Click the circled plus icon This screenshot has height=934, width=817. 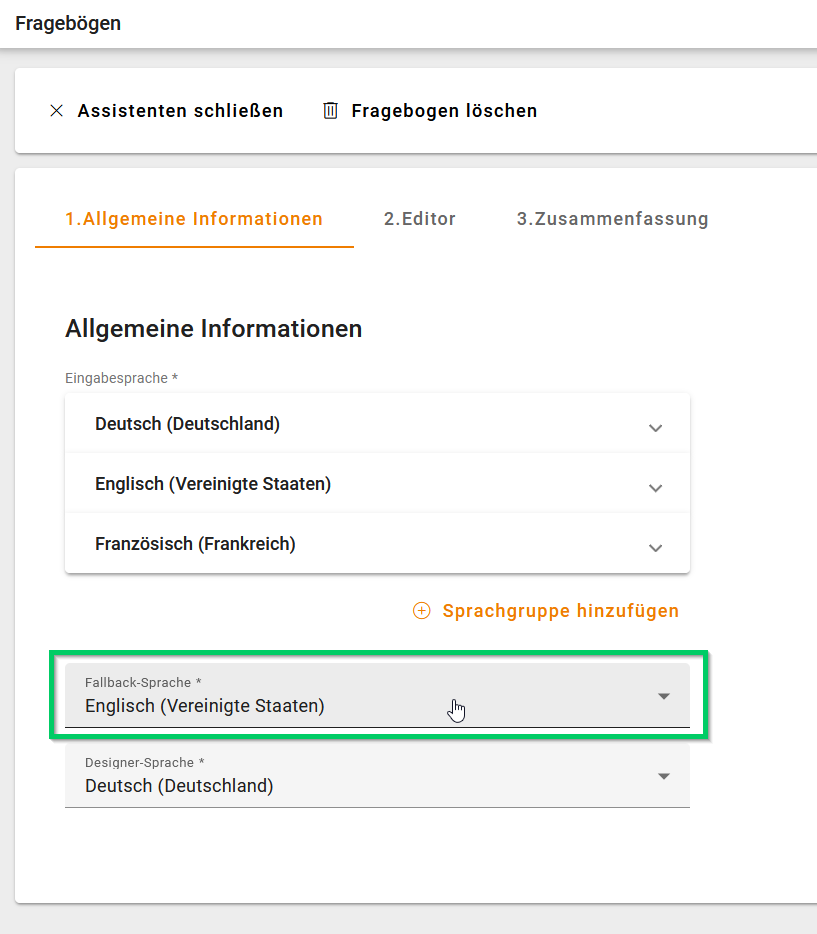422,611
